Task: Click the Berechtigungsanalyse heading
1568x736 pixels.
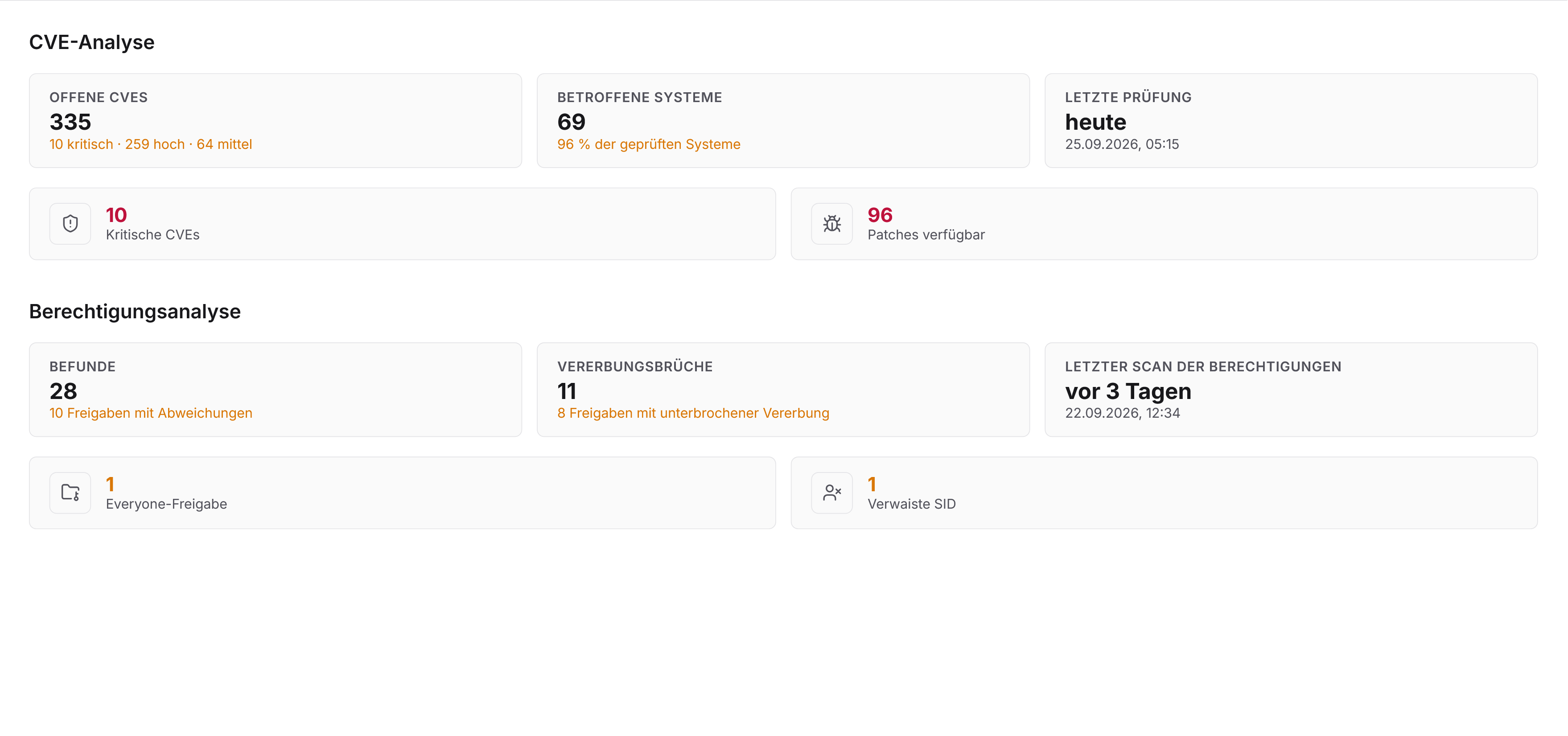Action: (135, 311)
